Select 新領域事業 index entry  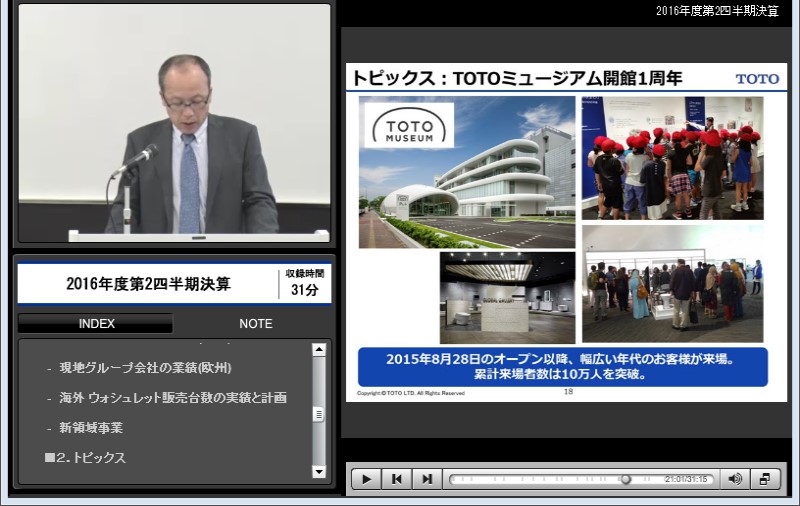tap(91, 427)
